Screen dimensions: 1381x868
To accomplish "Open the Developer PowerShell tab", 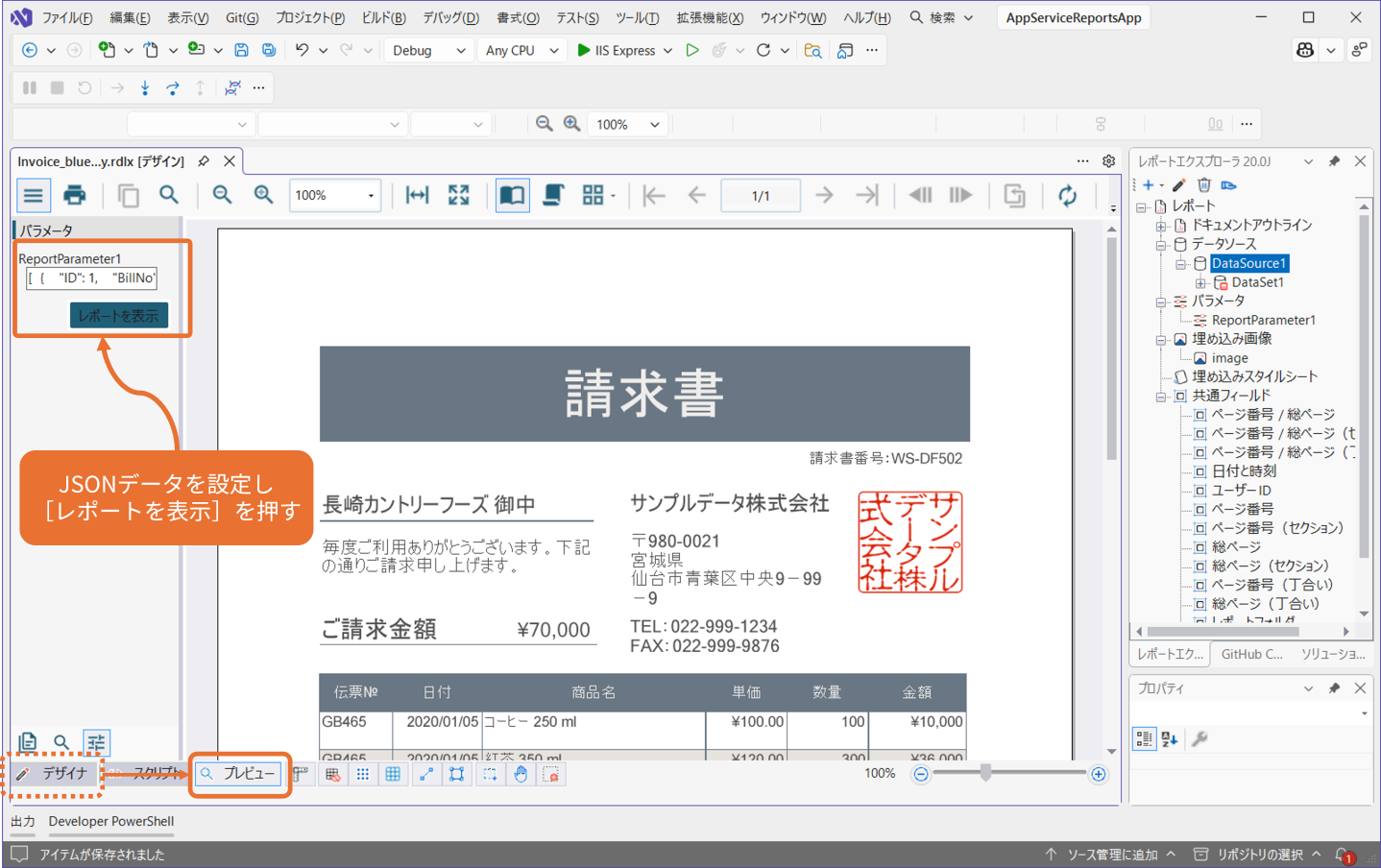I will pyautogui.click(x=111, y=821).
